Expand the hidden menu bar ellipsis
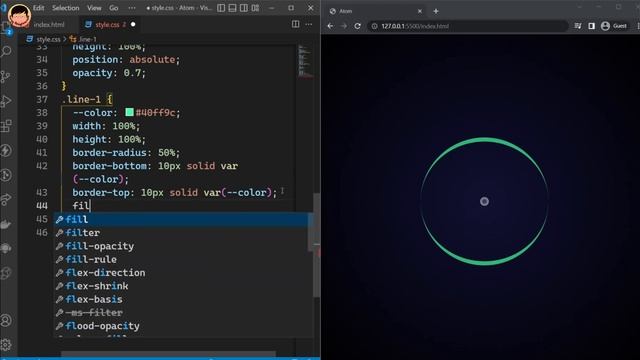 (132, 8)
